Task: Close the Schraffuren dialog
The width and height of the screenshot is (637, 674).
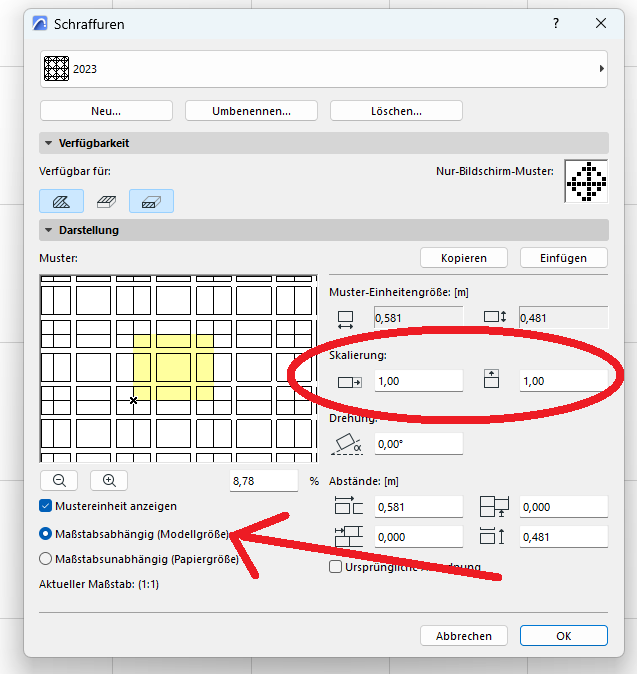Action: click(x=601, y=23)
